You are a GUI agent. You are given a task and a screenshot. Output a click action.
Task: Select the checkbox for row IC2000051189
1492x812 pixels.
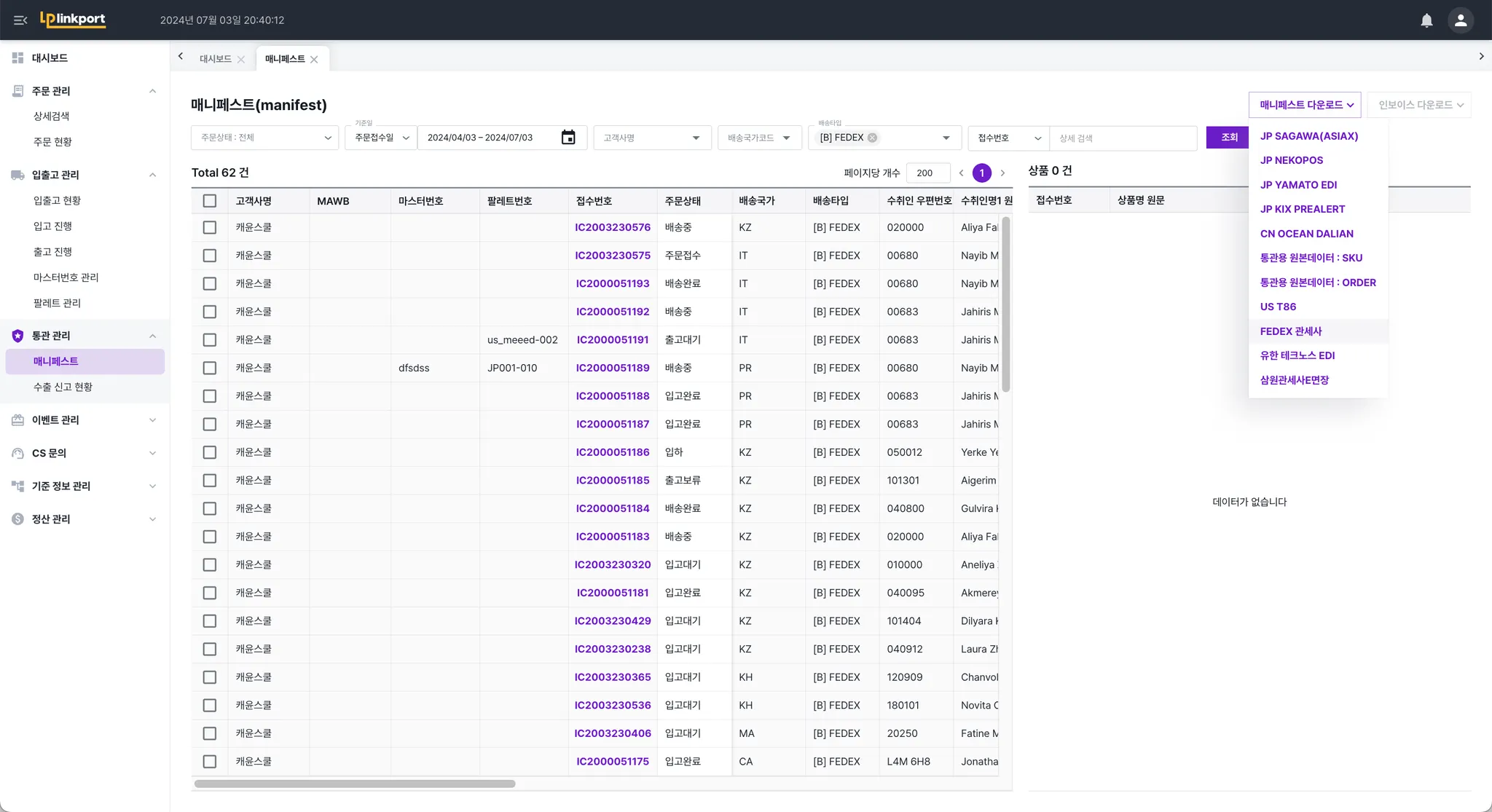[210, 368]
